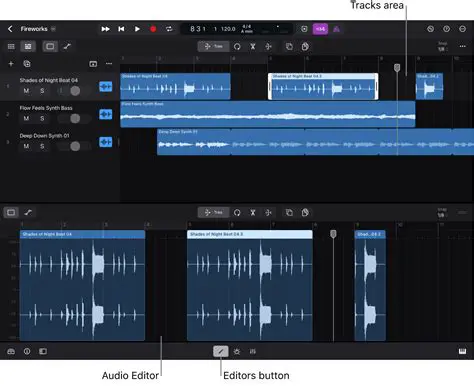Click the 4/4 time signature display
474x386 pixels.
click(x=247, y=26)
